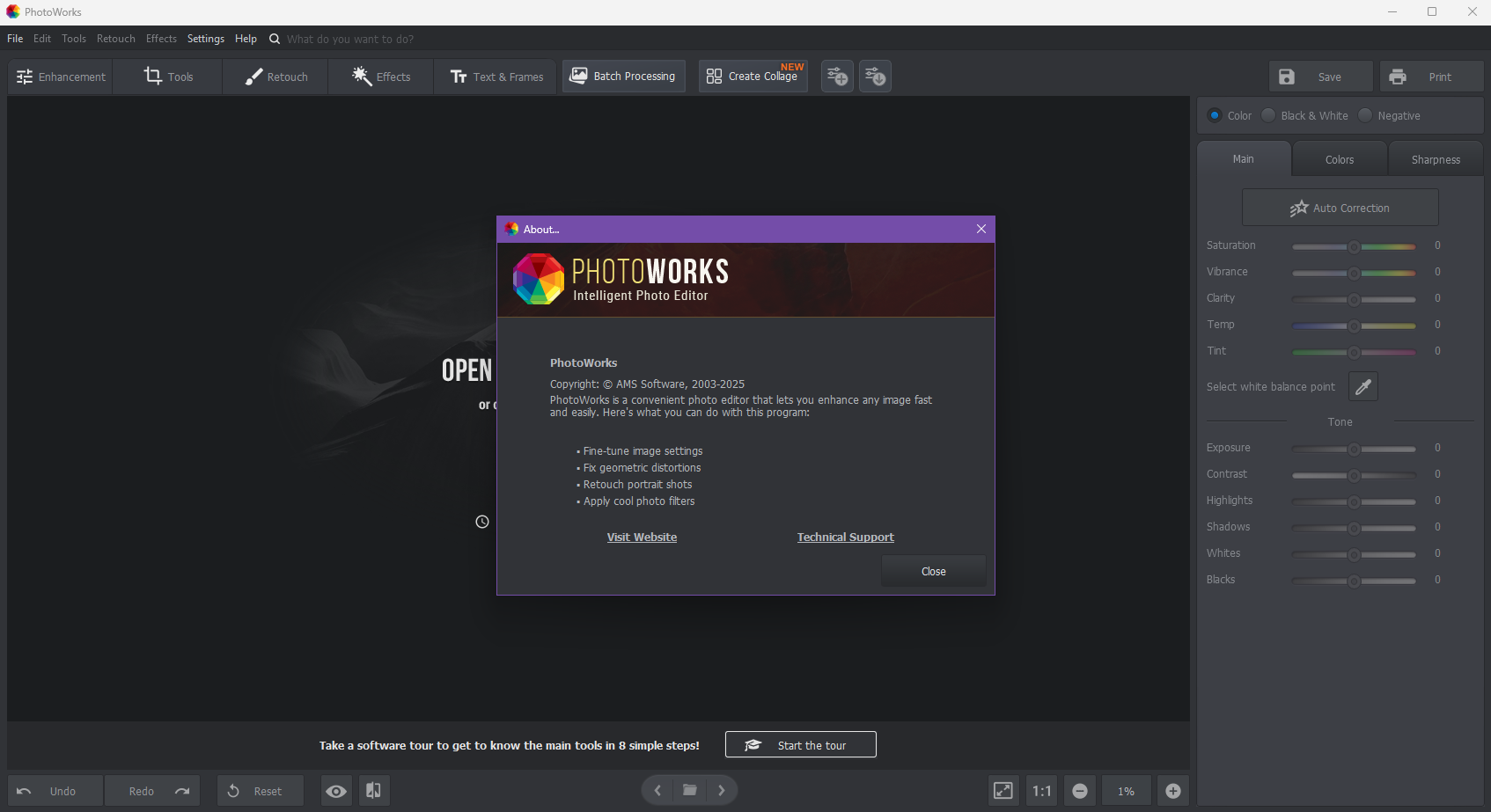Click the Exposure slider handle
The height and width of the screenshot is (812, 1491).
pyautogui.click(x=1355, y=450)
